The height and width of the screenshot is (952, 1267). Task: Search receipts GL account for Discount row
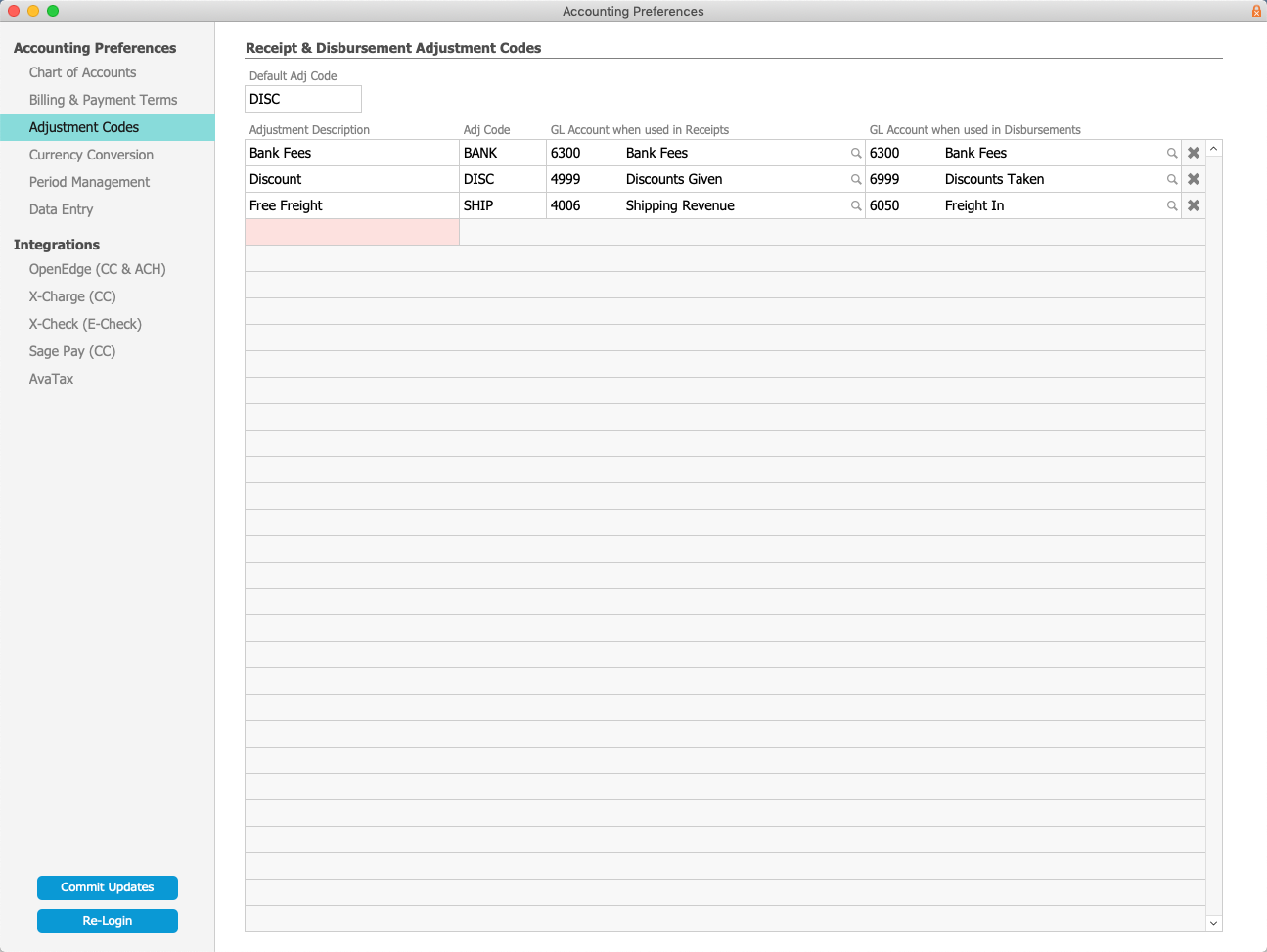pos(856,179)
